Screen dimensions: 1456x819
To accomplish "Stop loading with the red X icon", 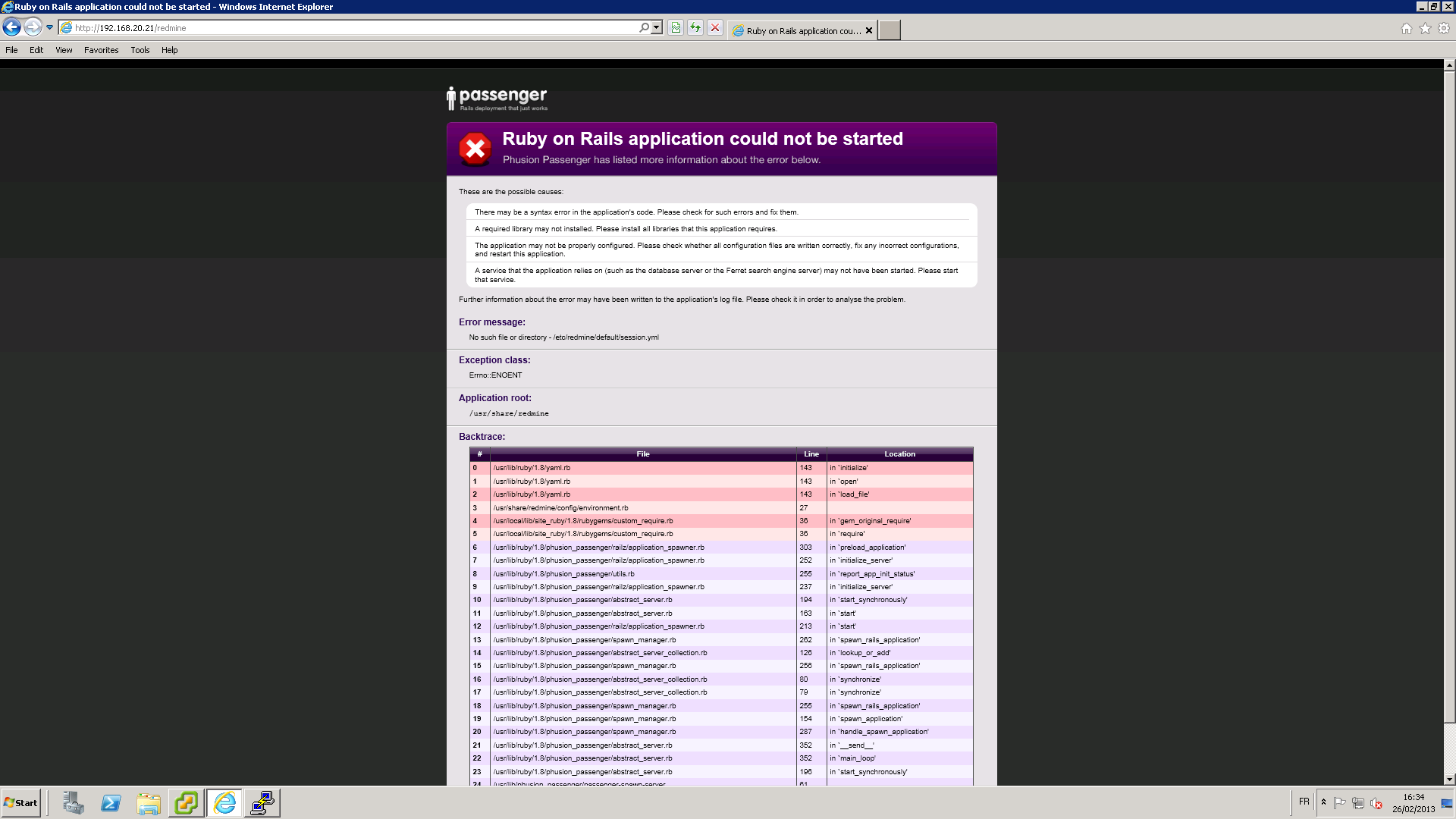I will 715,28.
